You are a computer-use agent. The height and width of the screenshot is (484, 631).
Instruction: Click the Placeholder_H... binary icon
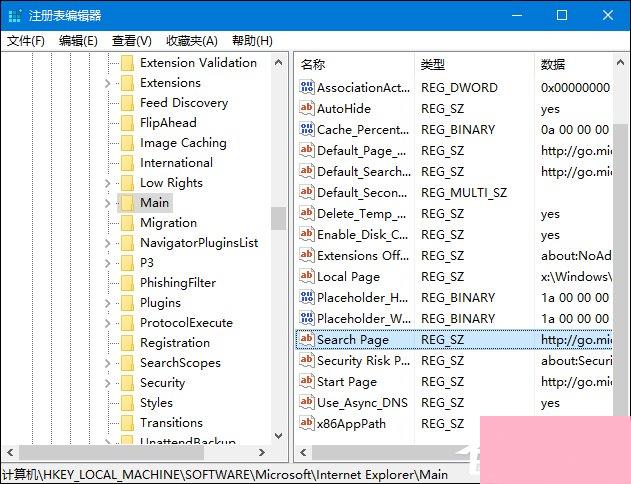307,297
